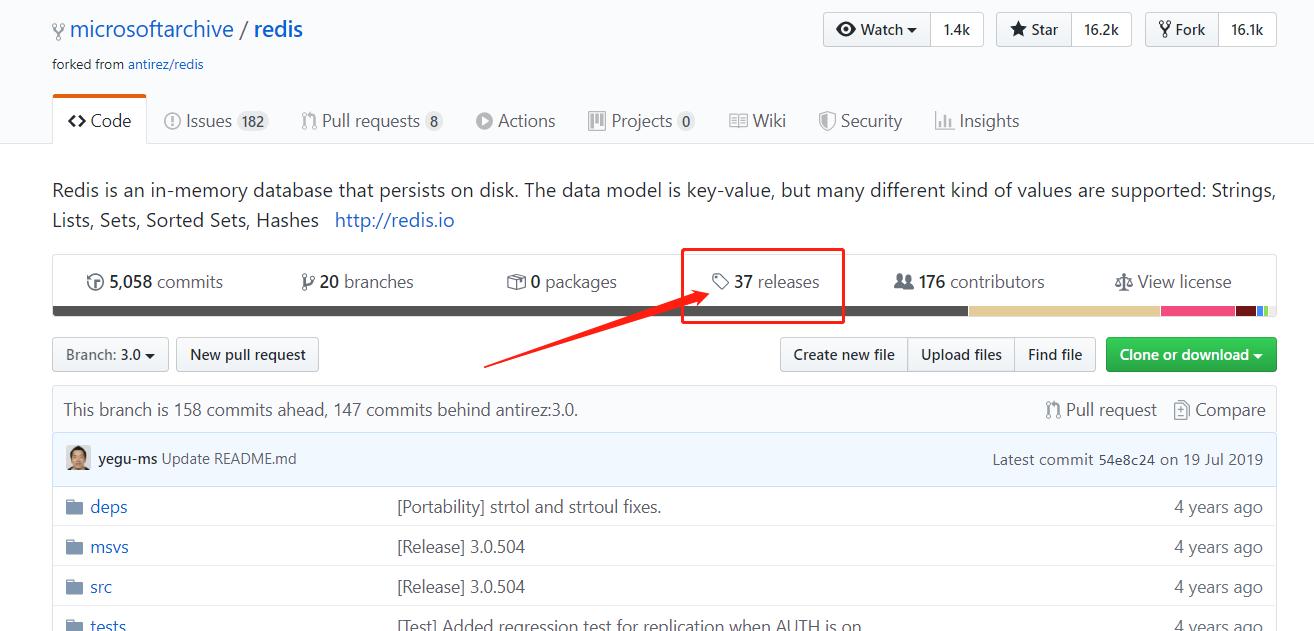The image size is (1314, 631).
Task: Click the commits clock icon
Action: coord(95,282)
